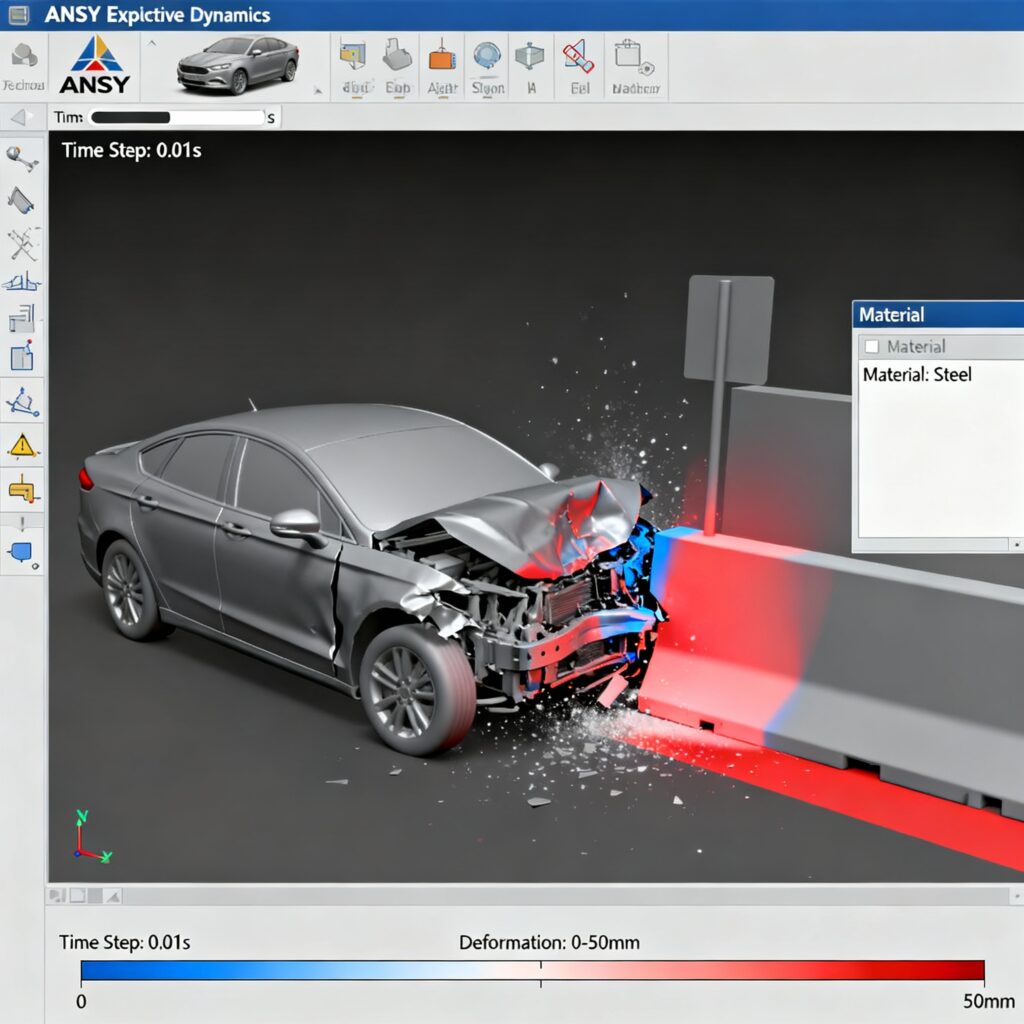Click the Material panel title bar
The height and width of the screenshot is (1024, 1024).
tap(937, 314)
